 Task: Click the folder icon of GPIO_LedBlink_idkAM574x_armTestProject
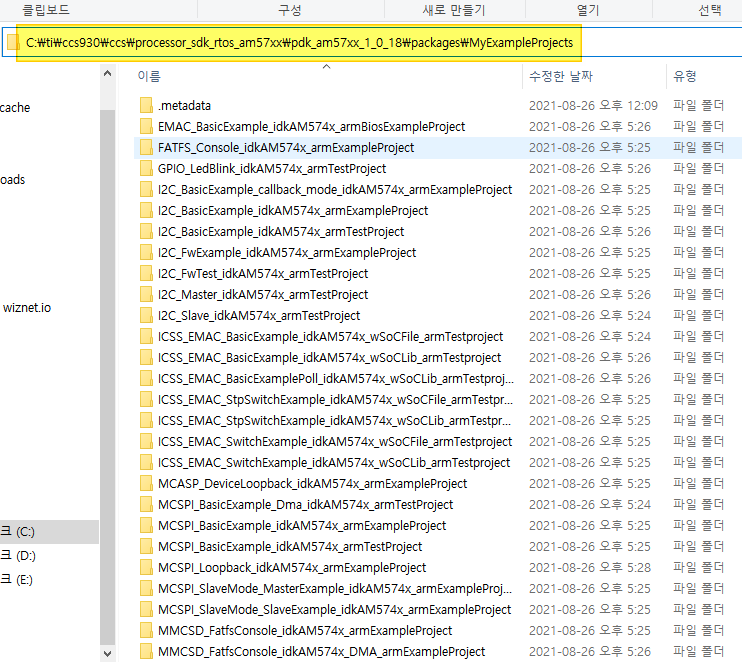146,168
